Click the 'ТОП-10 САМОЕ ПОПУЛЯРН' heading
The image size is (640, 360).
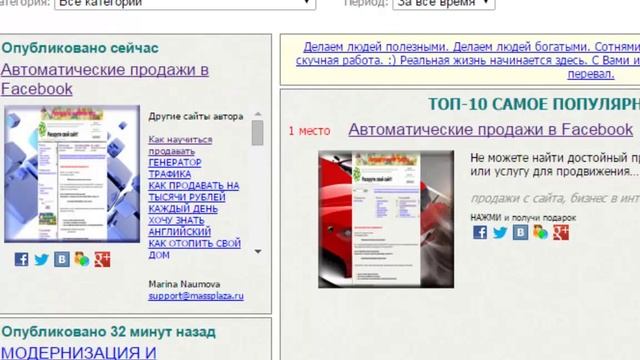tap(534, 104)
